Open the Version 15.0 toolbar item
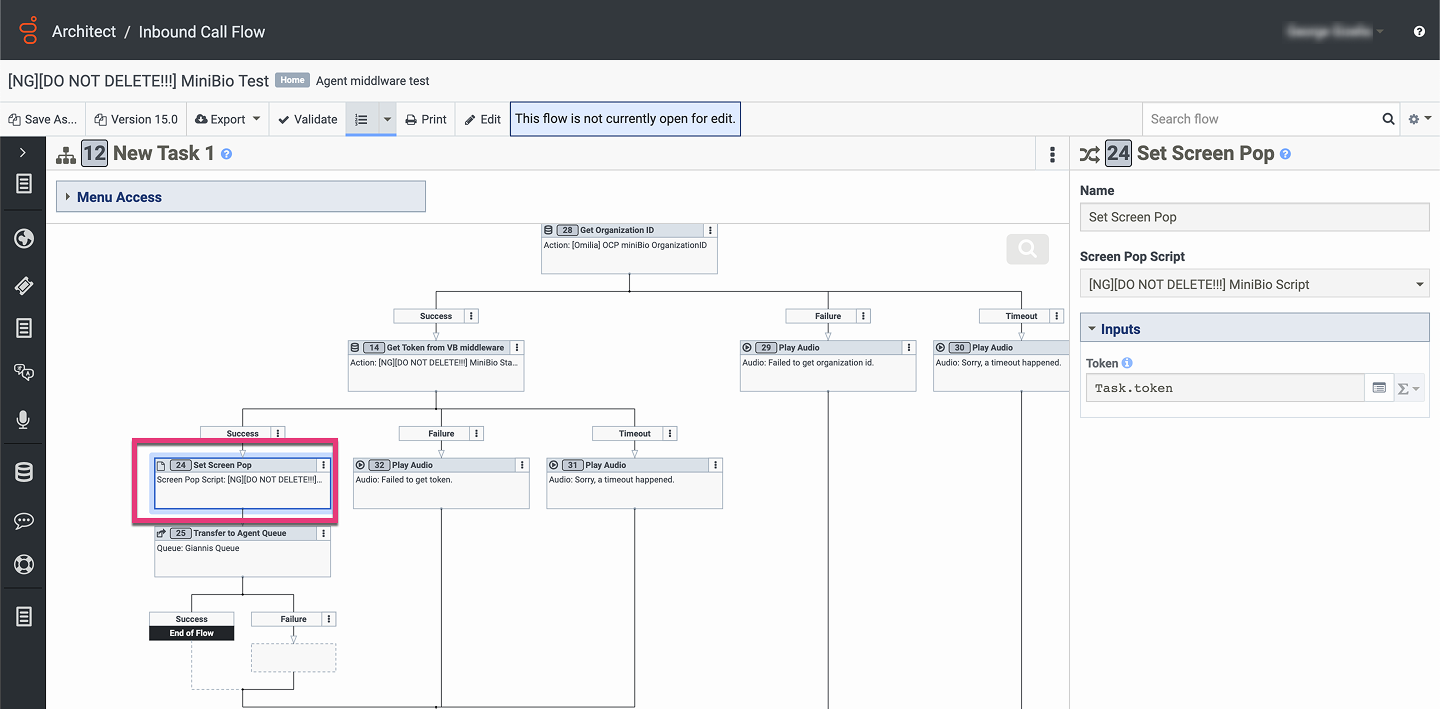 coord(136,119)
